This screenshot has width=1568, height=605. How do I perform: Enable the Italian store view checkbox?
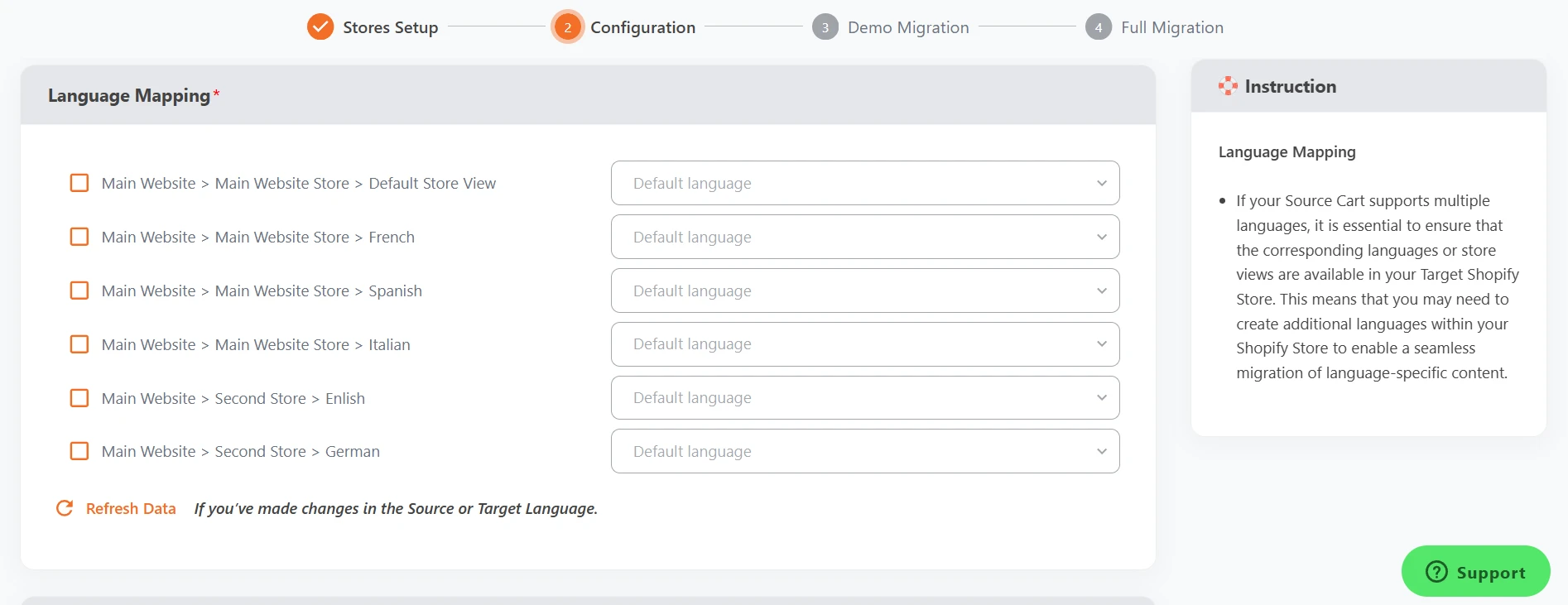pyautogui.click(x=79, y=344)
